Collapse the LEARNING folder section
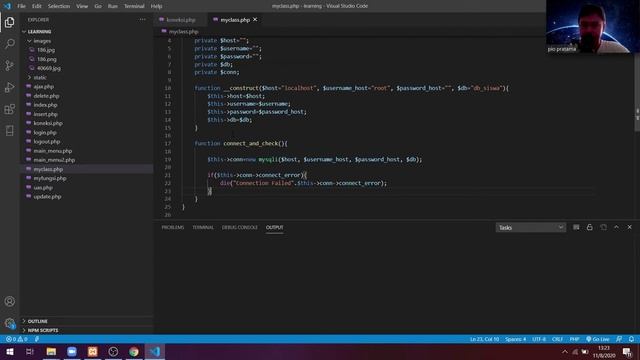Viewport: 640px width, 360px height. coord(39,31)
